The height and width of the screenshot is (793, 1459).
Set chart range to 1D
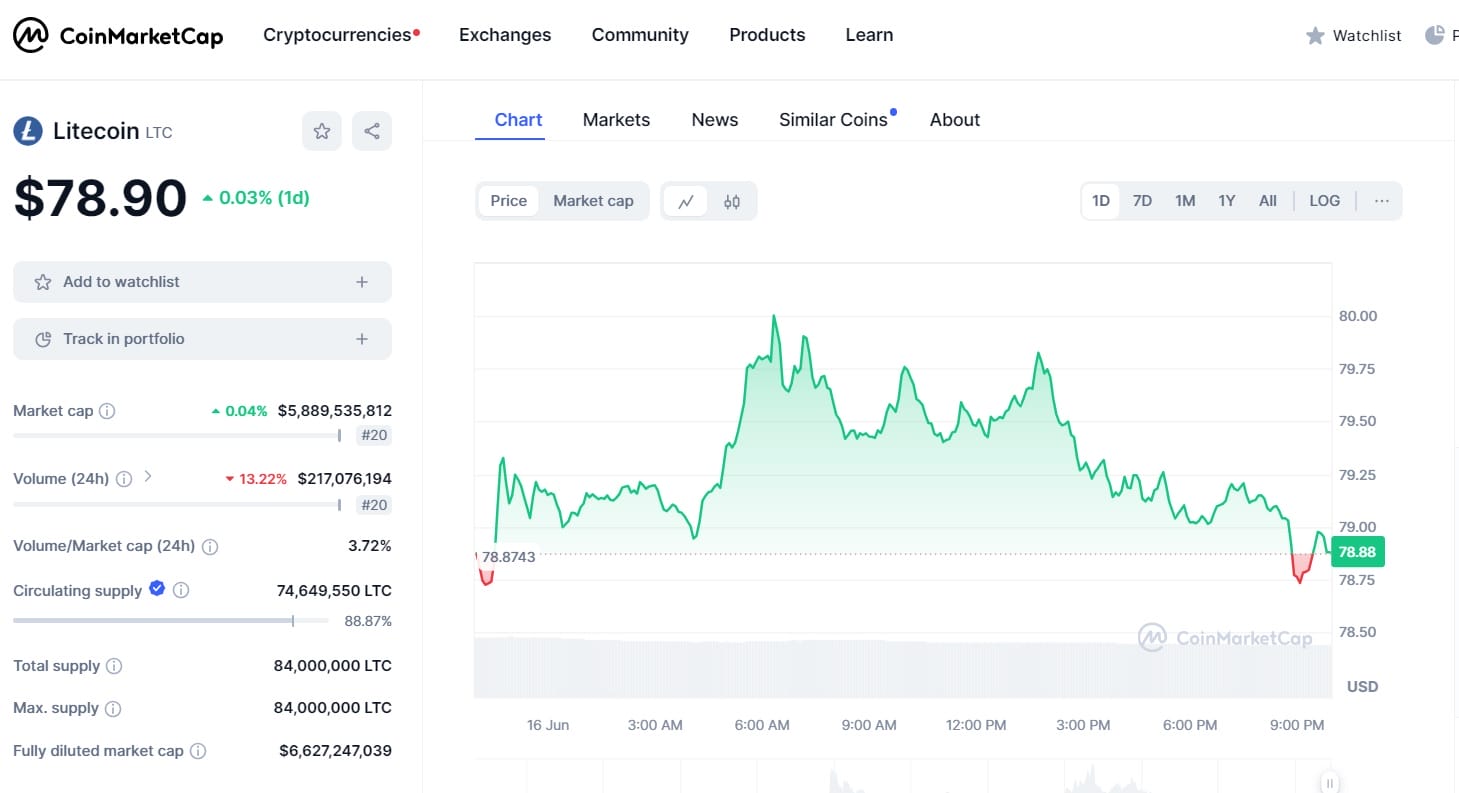click(1101, 201)
